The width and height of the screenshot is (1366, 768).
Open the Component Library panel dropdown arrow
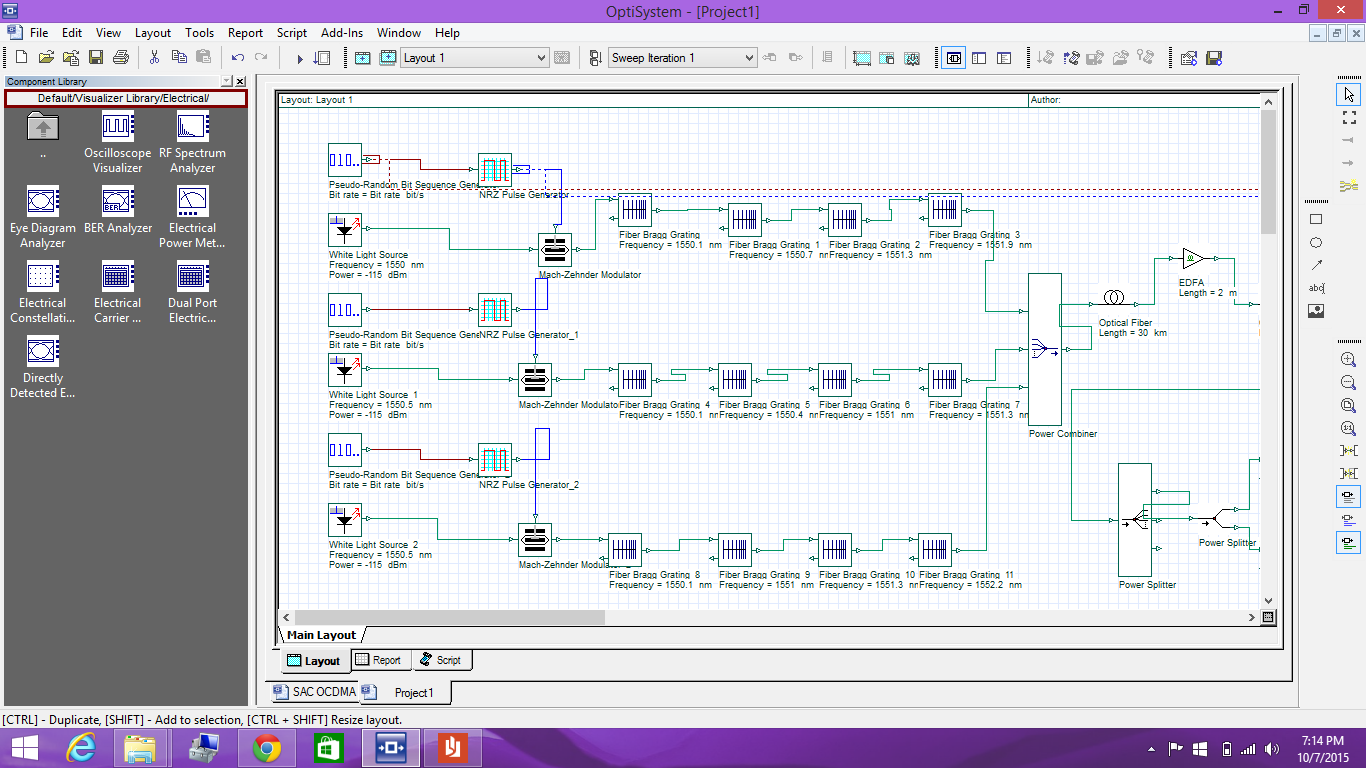pos(226,81)
